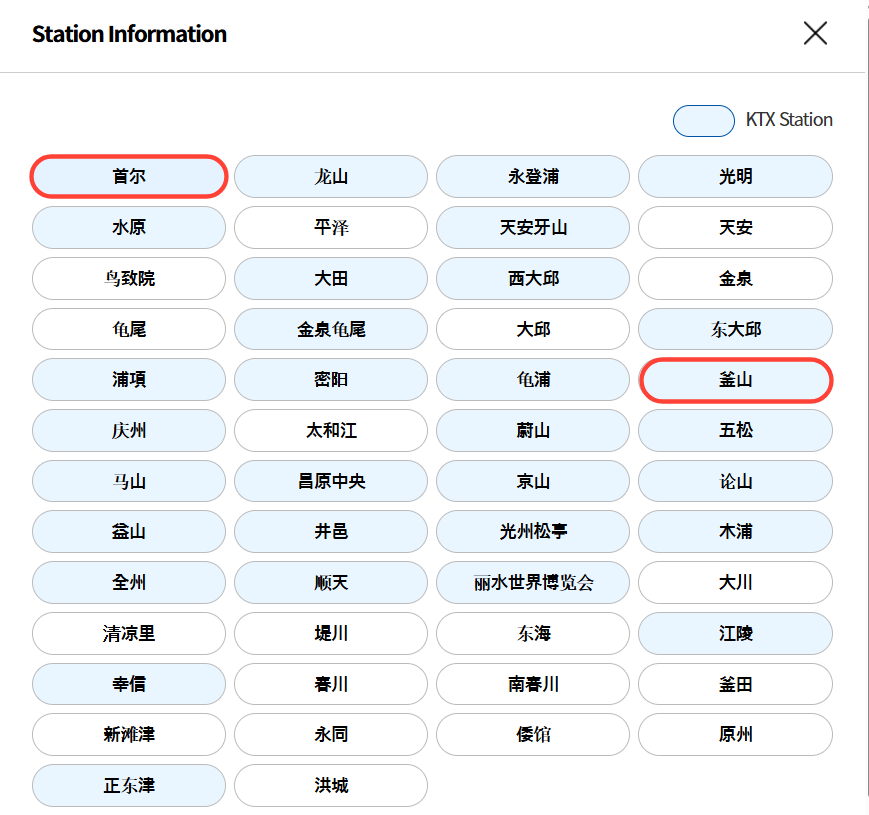Viewport: 869px width, 815px height.
Task: Click the 昌原中央 station button
Action: tap(331, 481)
